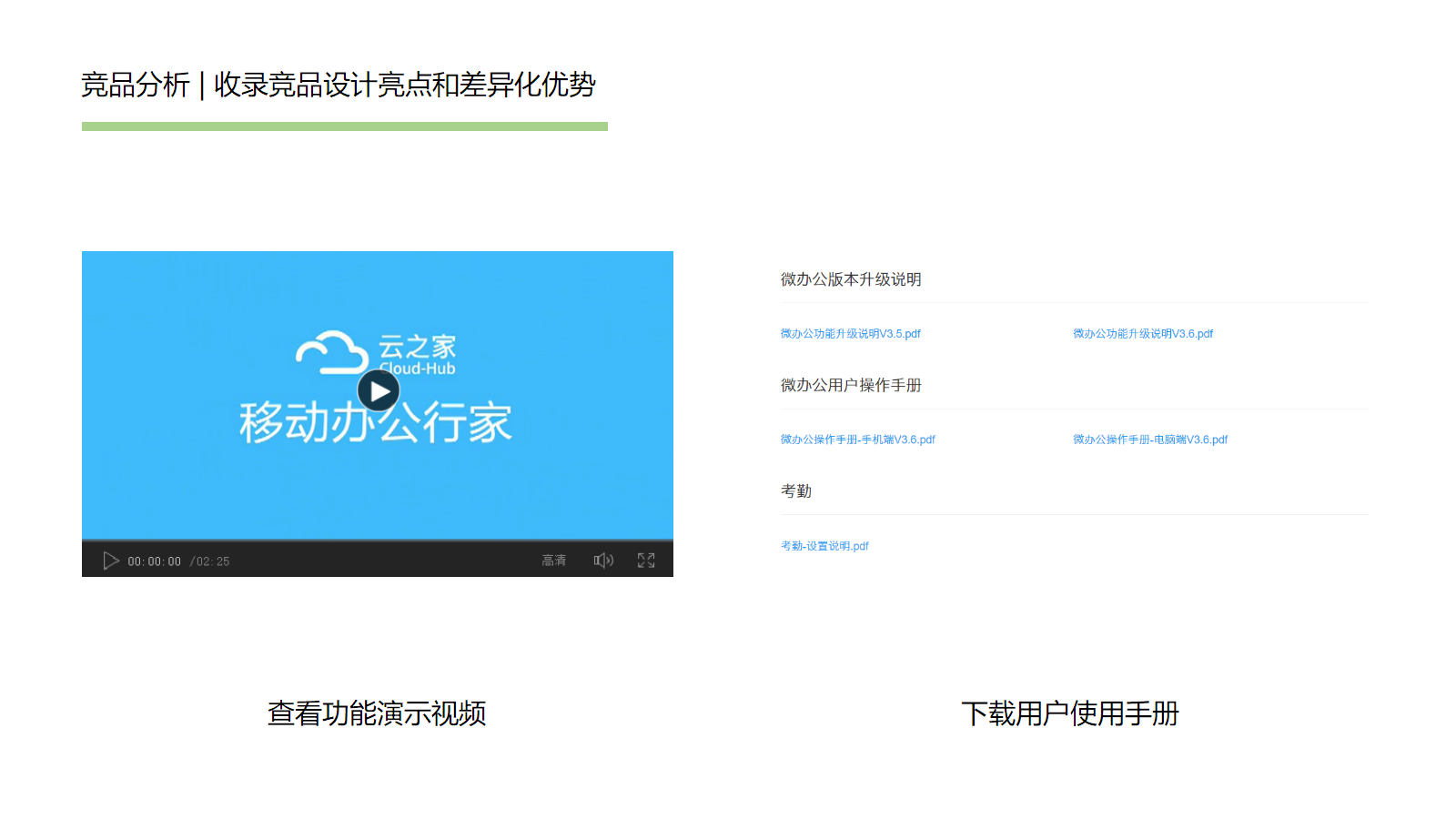
Task: Download 微办公功能升级说明V3.6.pdf
Action: click(x=1142, y=334)
